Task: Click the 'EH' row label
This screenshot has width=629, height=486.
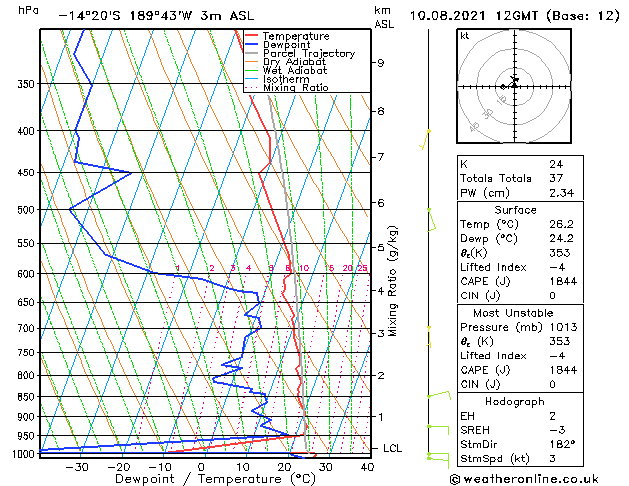Action: pyautogui.click(x=467, y=416)
